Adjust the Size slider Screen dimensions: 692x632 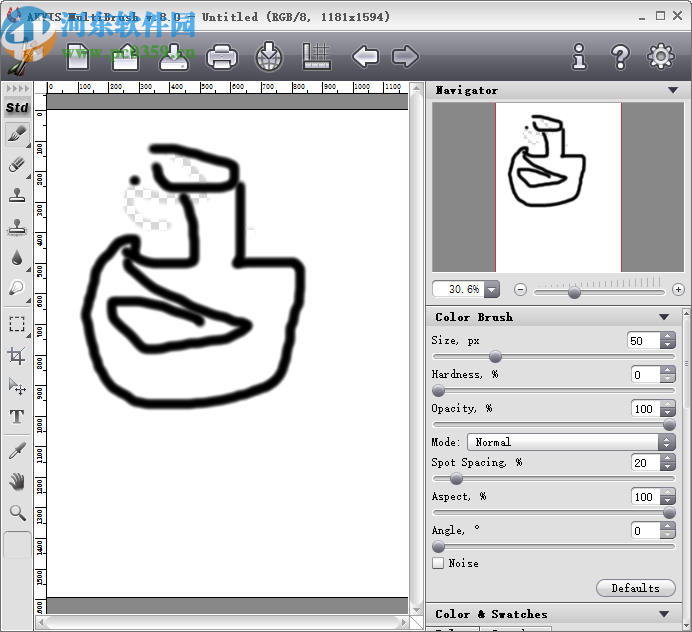pos(495,356)
